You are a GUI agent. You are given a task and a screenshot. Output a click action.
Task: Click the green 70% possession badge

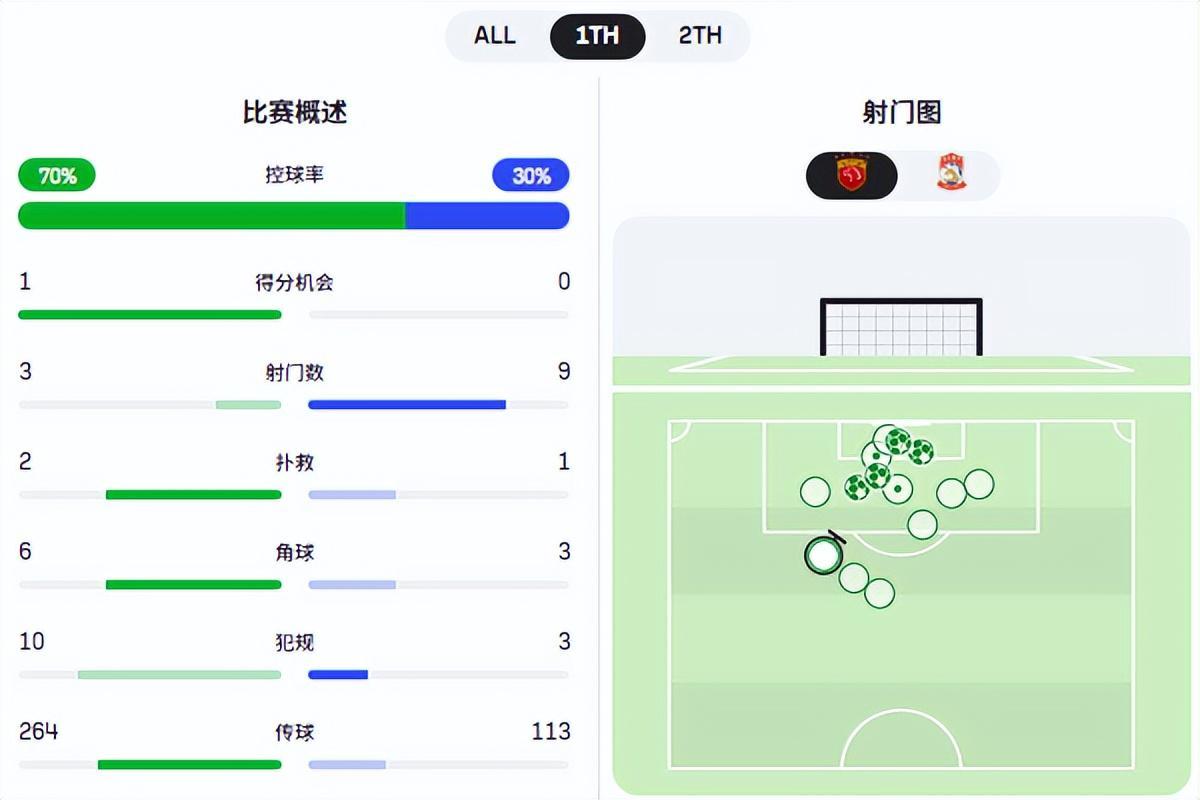pyautogui.click(x=57, y=176)
